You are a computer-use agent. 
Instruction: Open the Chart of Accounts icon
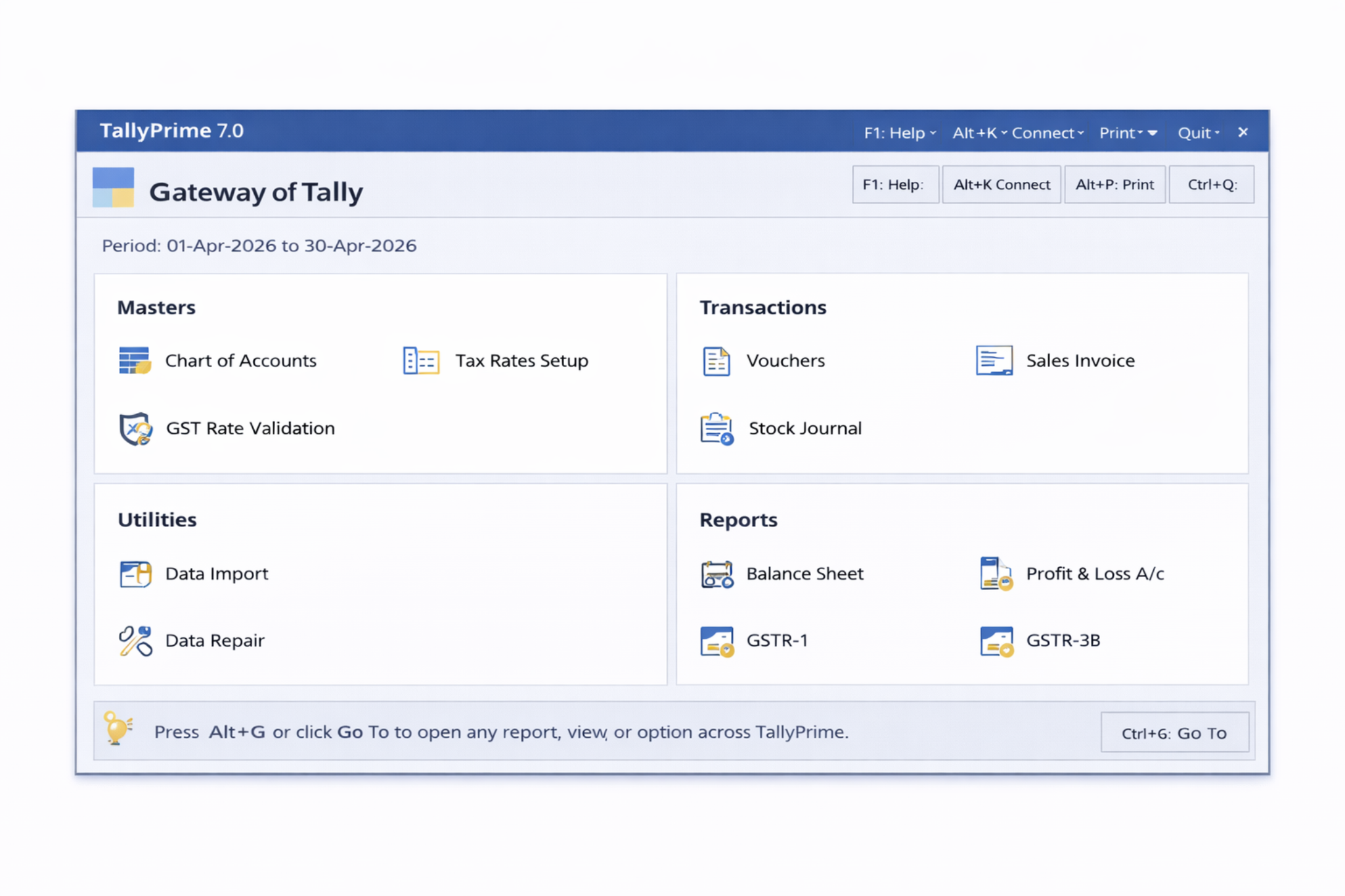tap(135, 360)
